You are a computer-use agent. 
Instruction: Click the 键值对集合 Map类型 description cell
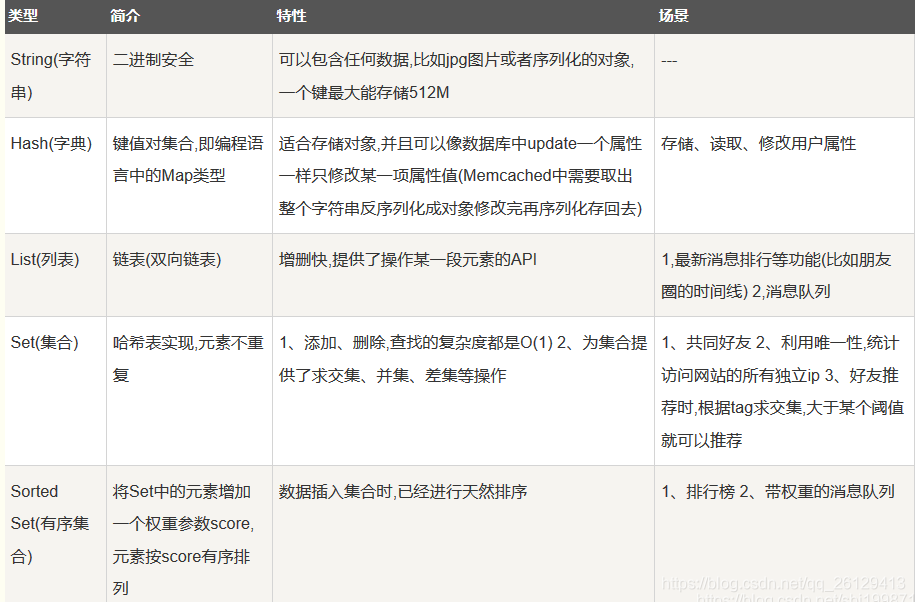tap(189, 176)
